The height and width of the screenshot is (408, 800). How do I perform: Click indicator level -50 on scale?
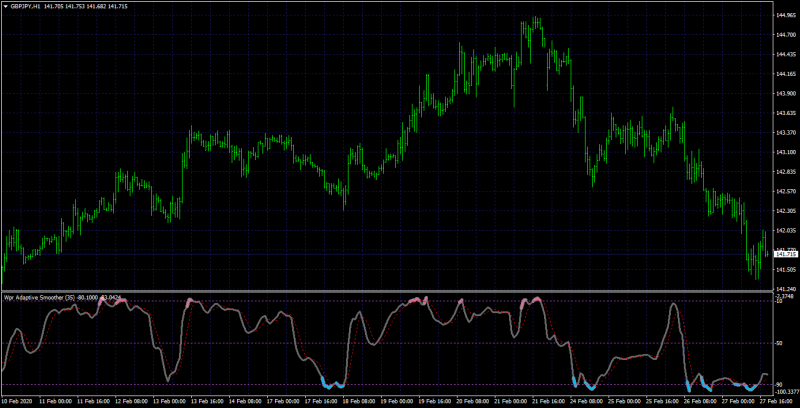tap(779, 343)
